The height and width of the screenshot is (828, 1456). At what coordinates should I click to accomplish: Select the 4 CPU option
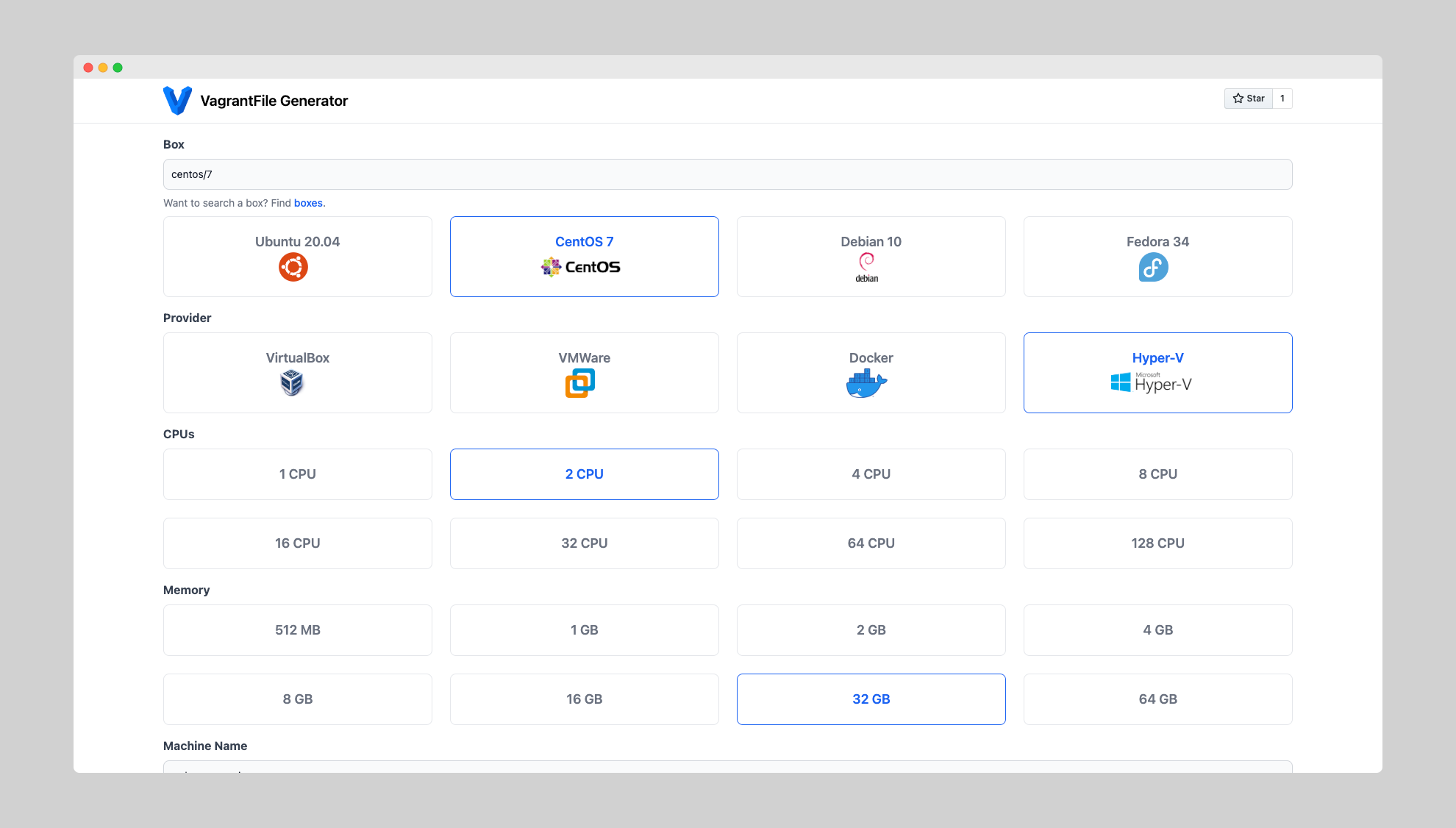871,474
